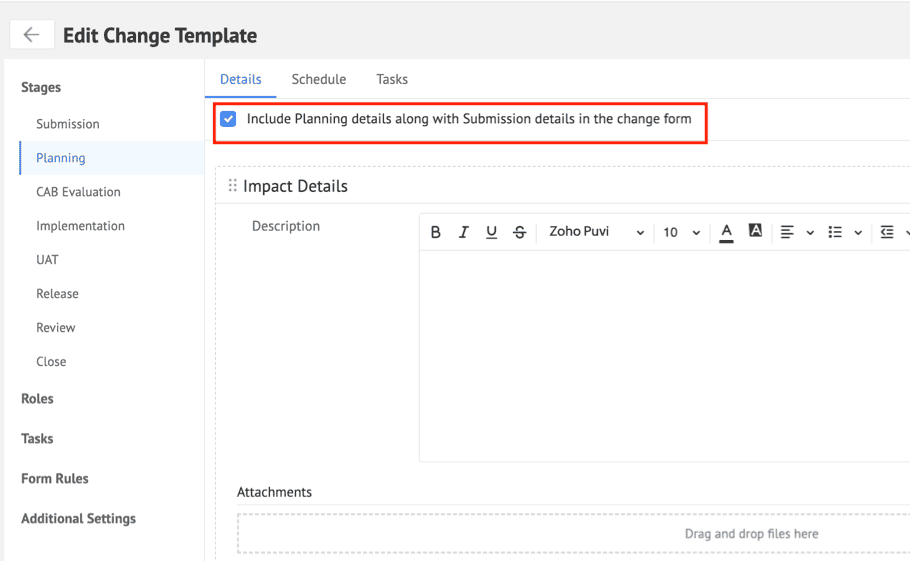Image resolution: width=911 pixels, height=561 pixels.
Task: Apply strikethrough formatting
Action: tap(519, 232)
